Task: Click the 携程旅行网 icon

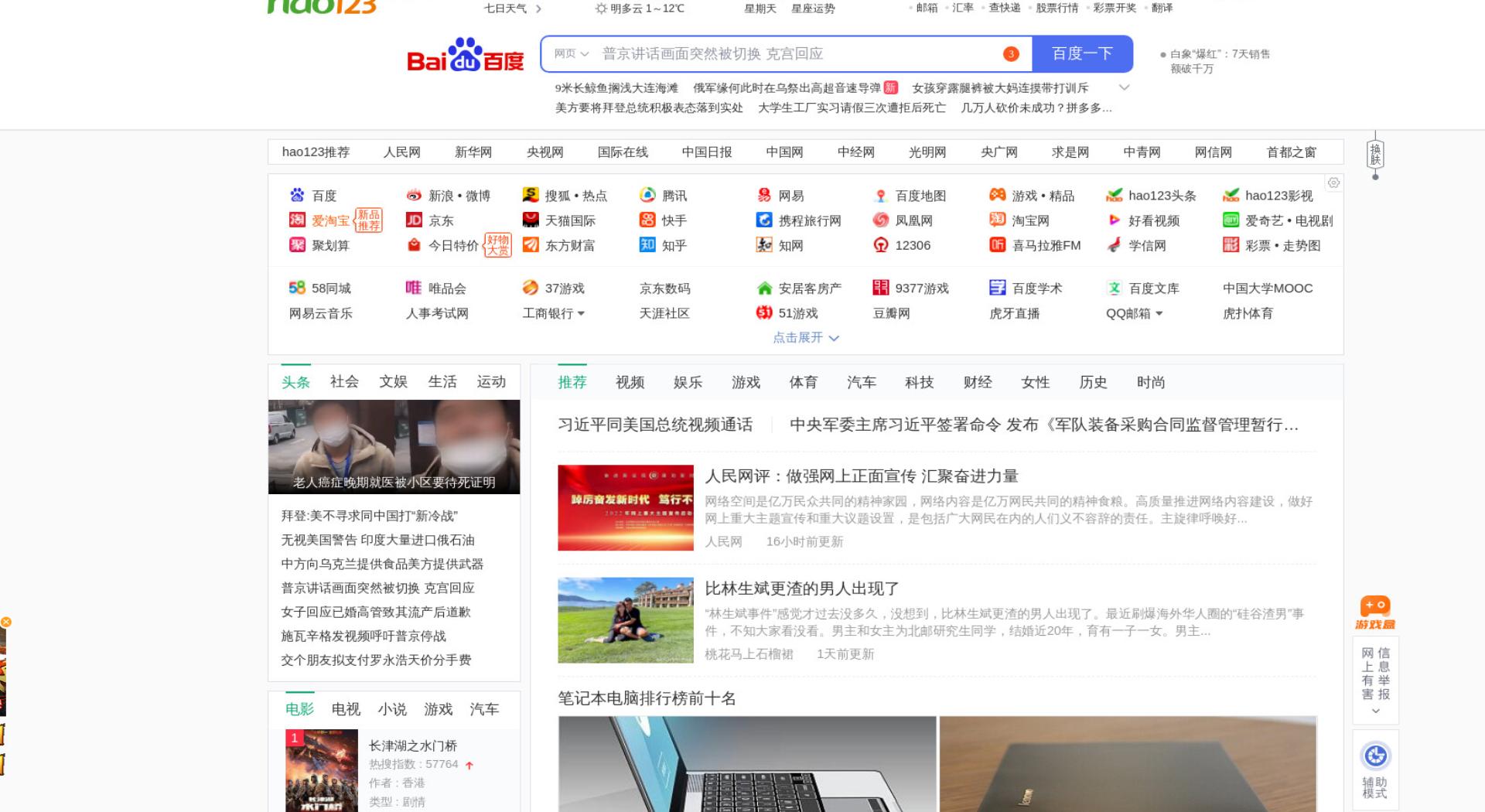Action: click(764, 220)
